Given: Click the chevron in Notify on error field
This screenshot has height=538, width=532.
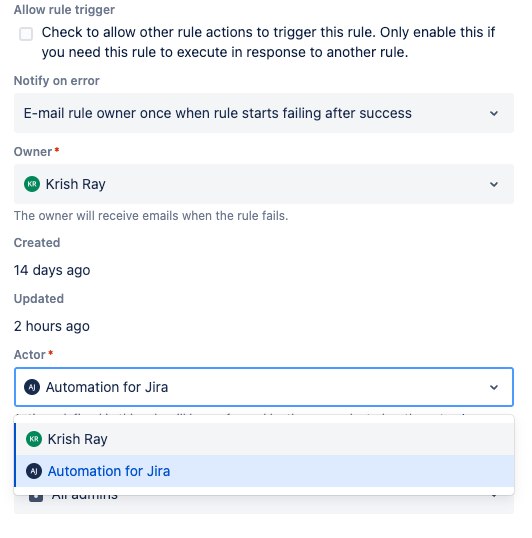Looking at the screenshot, I should pyautogui.click(x=494, y=113).
